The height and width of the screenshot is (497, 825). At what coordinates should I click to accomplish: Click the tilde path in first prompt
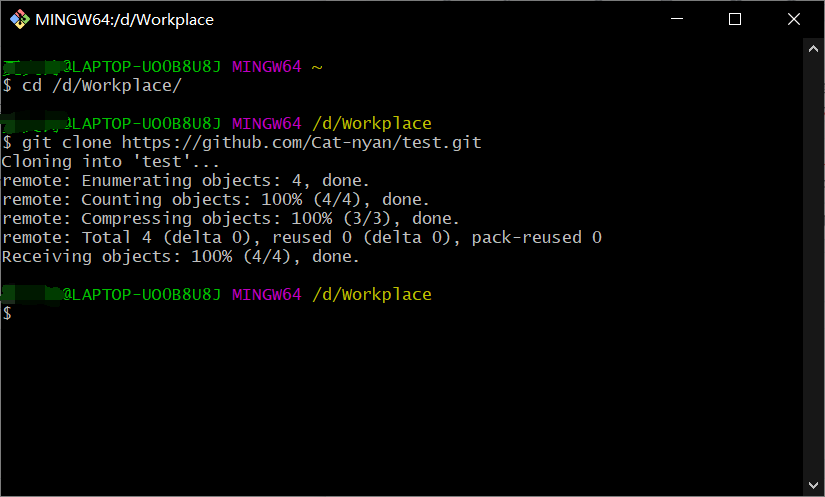[317, 67]
